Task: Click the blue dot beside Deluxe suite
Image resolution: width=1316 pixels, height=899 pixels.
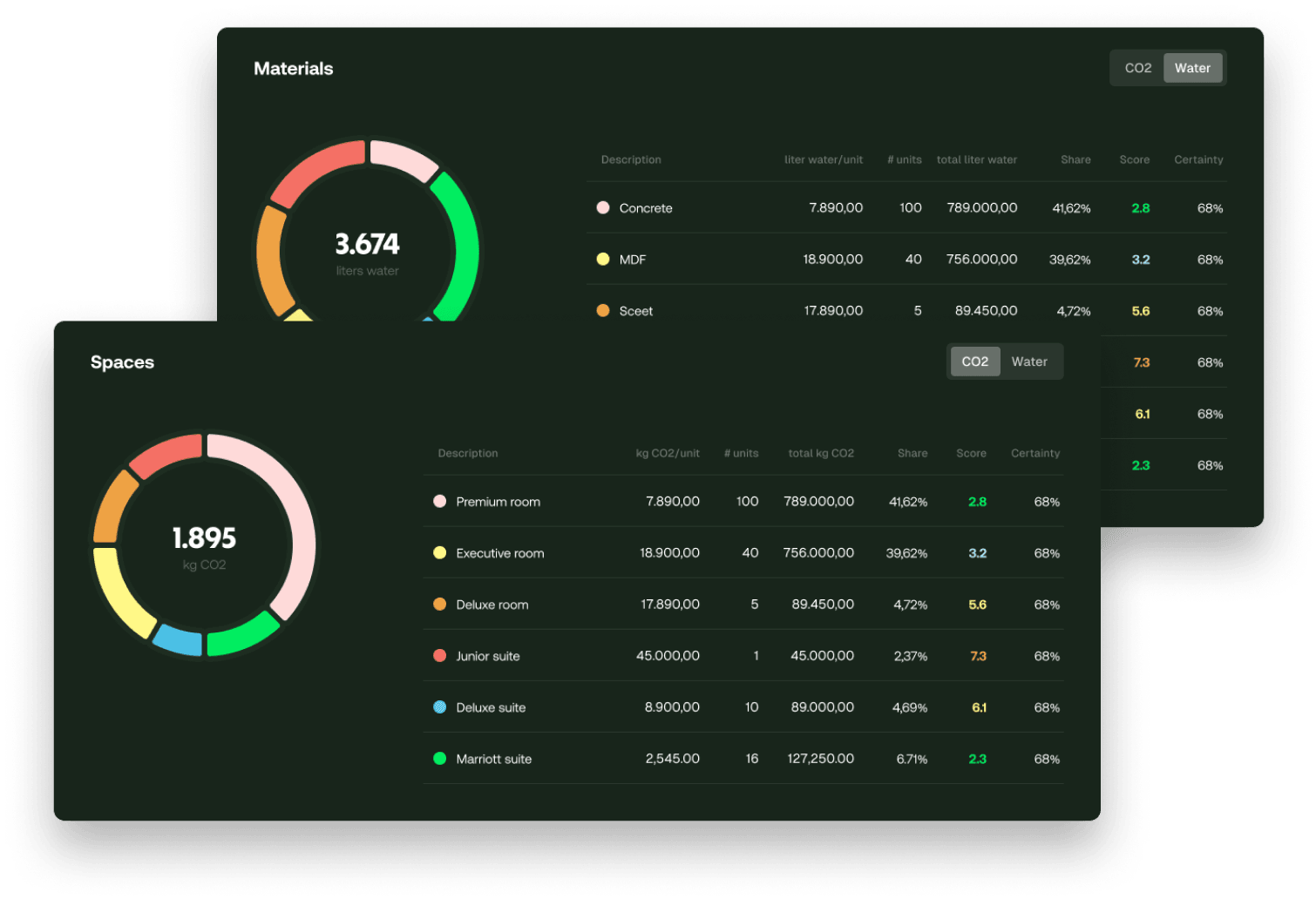Action: (439, 706)
